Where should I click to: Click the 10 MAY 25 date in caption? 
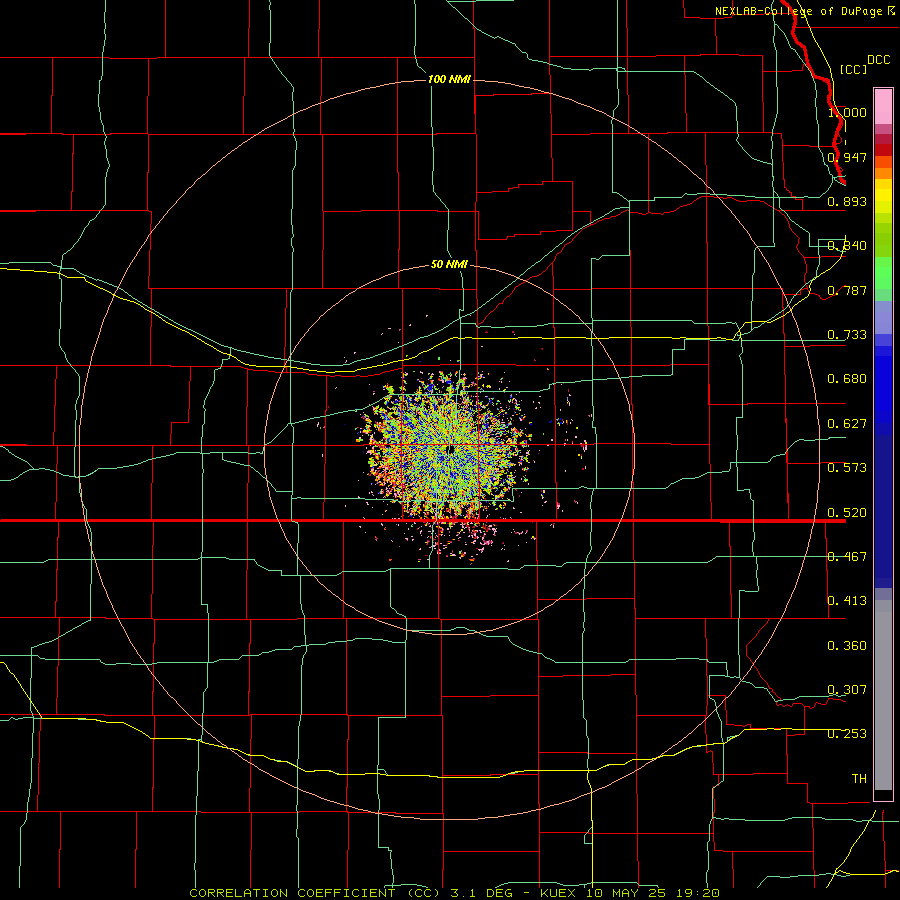click(626, 893)
